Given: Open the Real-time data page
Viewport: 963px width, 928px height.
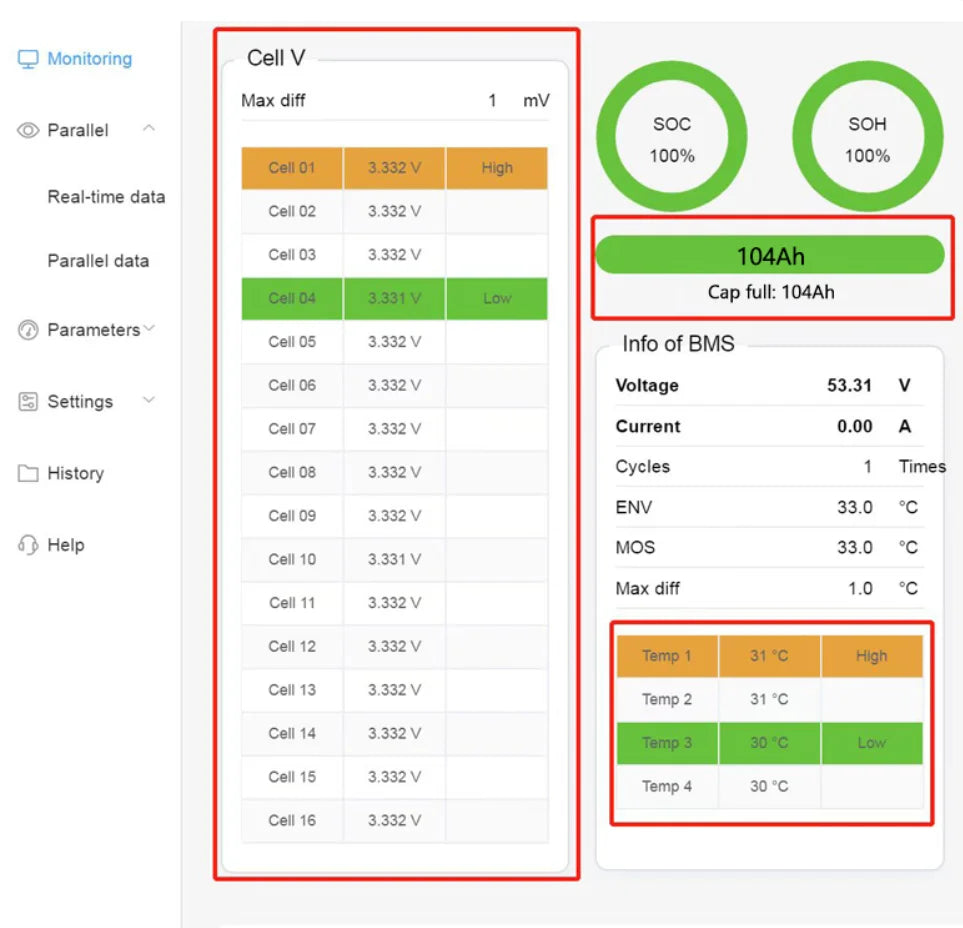Looking at the screenshot, I should pyautogui.click(x=106, y=197).
